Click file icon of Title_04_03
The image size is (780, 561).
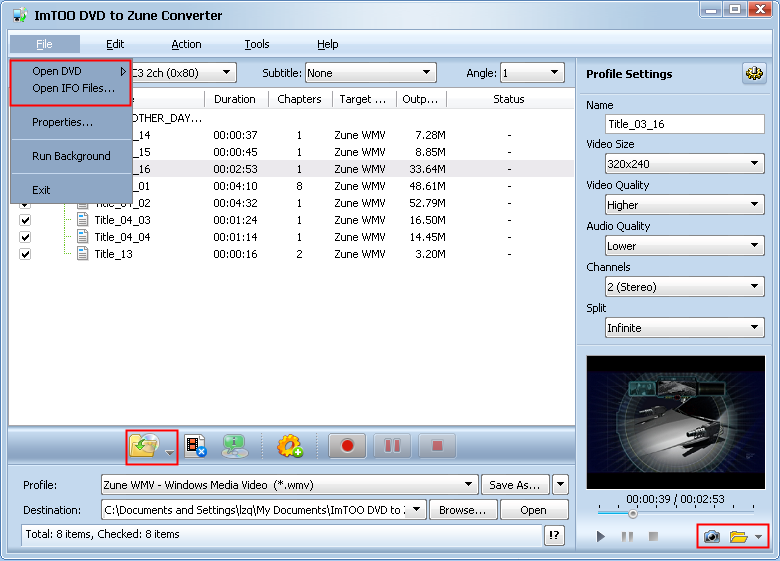83,220
